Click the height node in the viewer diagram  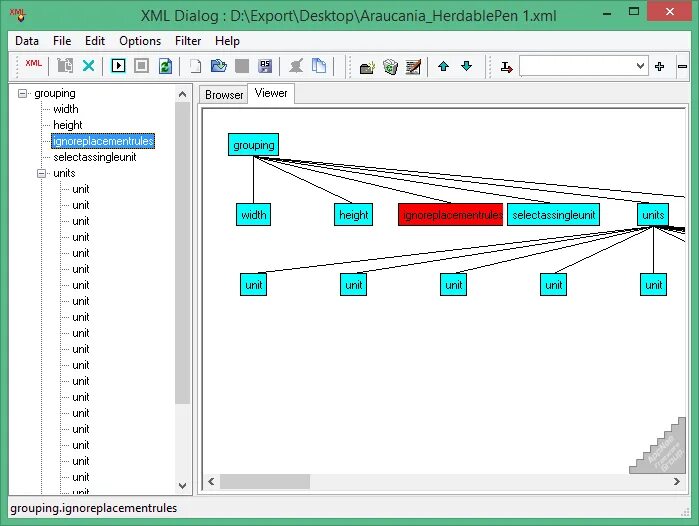click(x=354, y=215)
